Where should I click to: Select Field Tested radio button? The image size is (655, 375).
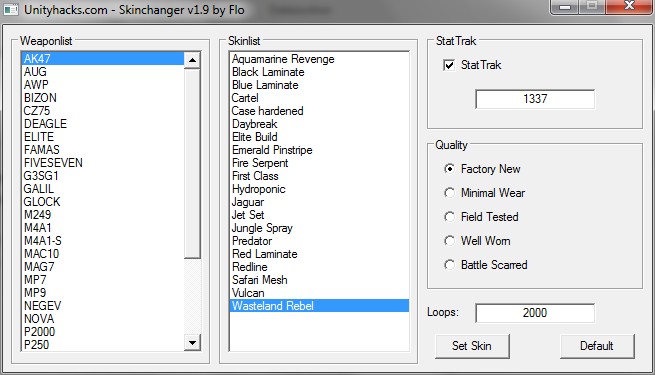click(x=449, y=217)
